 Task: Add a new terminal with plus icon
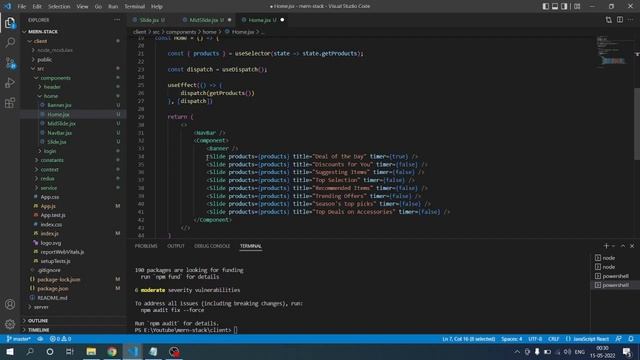coord(606,246)
